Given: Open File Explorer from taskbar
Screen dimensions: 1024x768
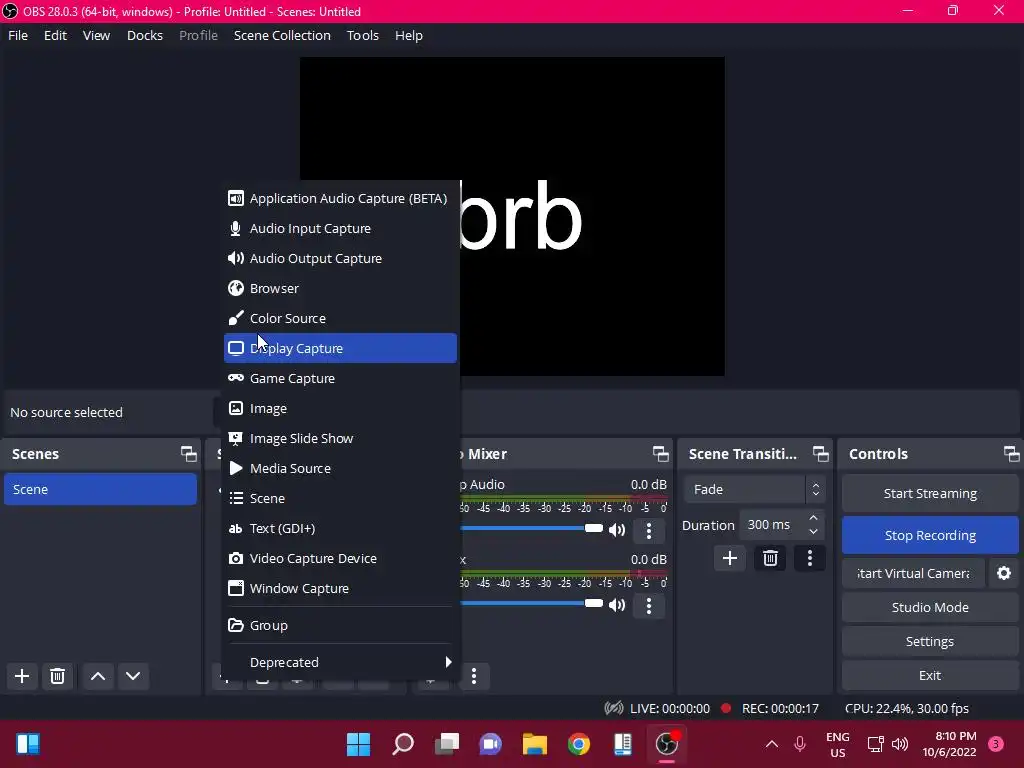Looking at the screenshot, I should [534, 744].
